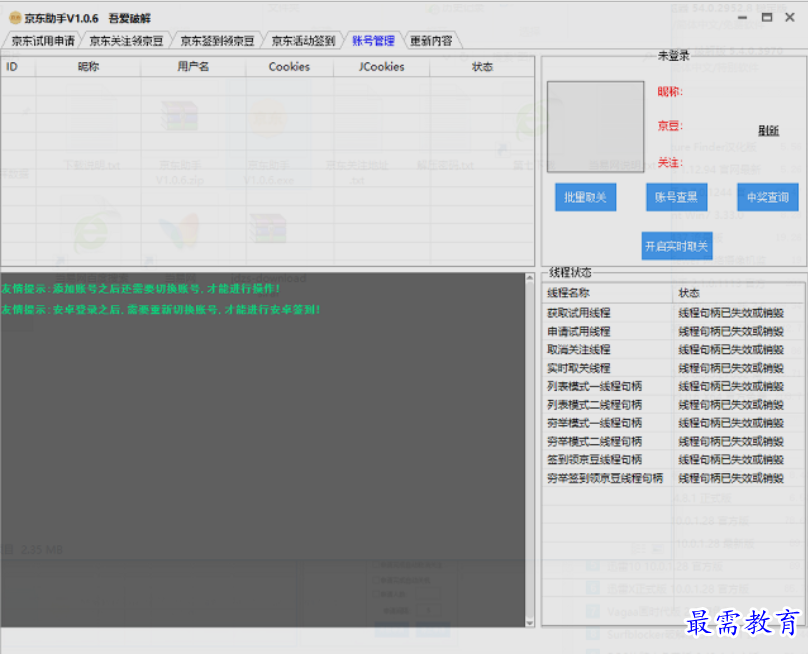Click the 中奖查询 button
The height and width of the screenshot is (654, 808).
click(x=768, y=197)
